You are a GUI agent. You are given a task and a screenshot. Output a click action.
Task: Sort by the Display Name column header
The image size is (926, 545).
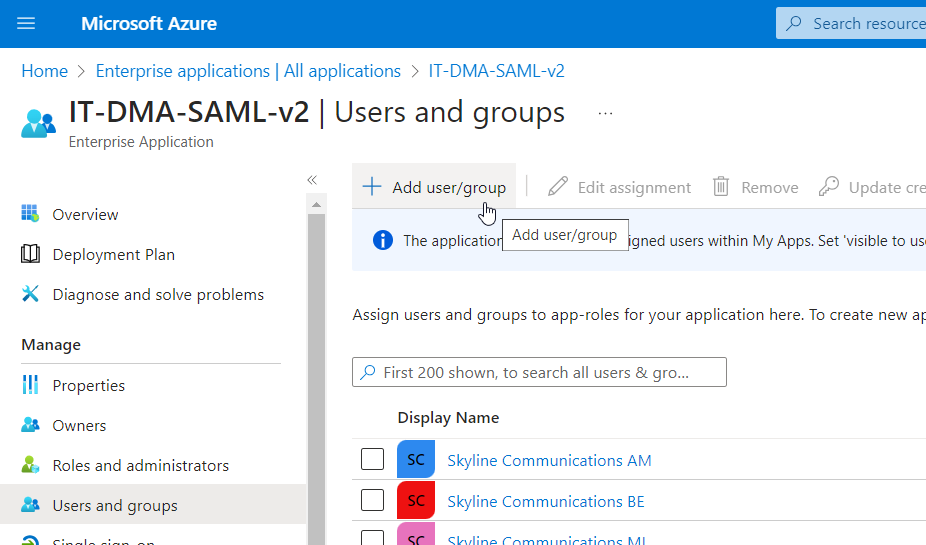pyautogui.click(x=448, y=417)
